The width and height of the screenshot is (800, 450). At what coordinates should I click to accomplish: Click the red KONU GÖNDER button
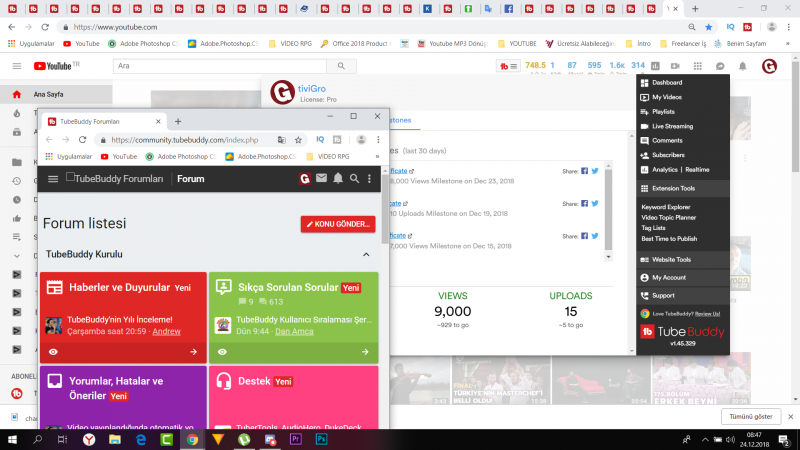tap(338, 224)
